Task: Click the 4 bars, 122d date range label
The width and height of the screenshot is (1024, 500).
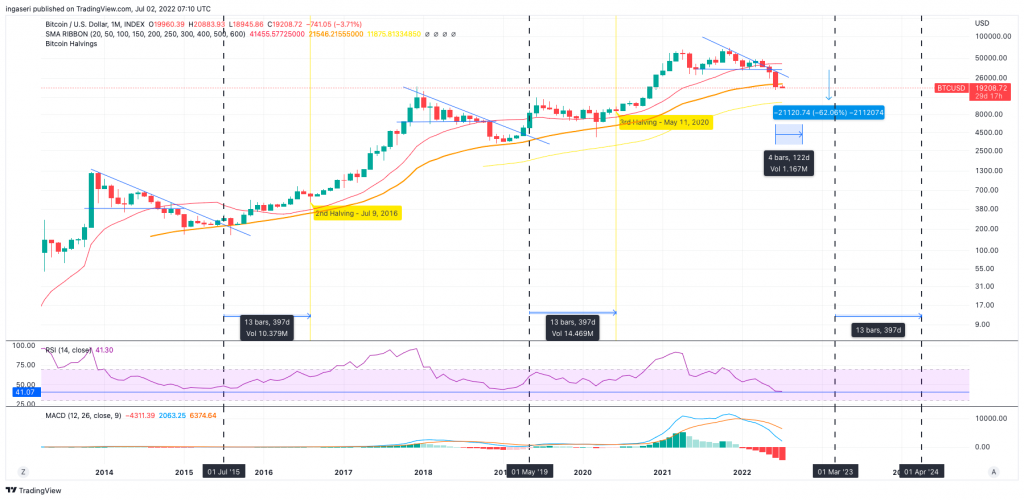Action: click(x=789, y=163)
